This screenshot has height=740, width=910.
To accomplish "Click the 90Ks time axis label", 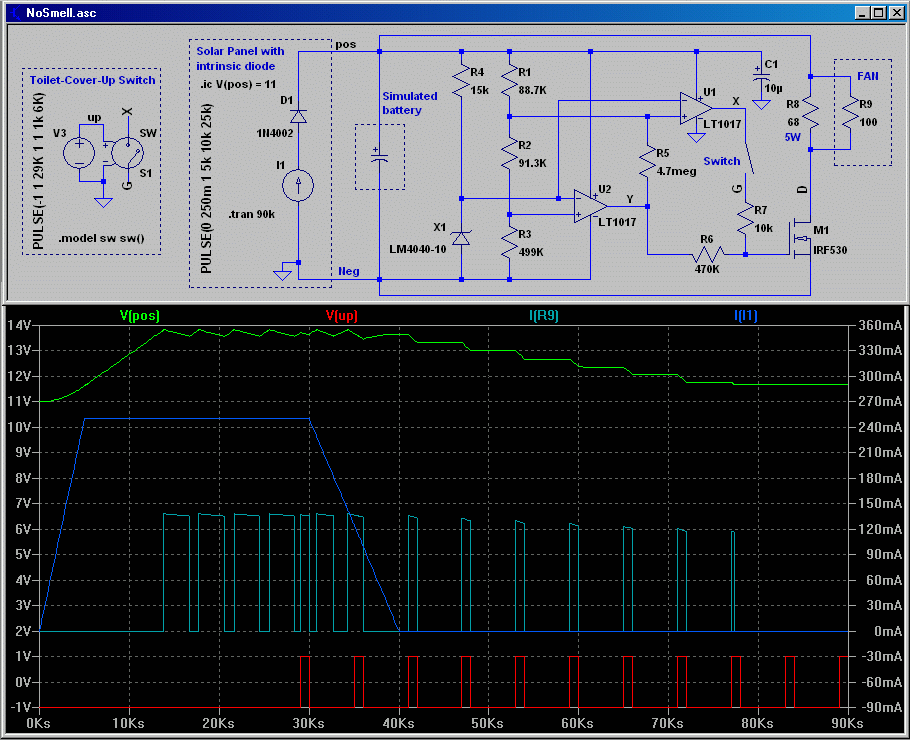I will click(x=847, y=723).
